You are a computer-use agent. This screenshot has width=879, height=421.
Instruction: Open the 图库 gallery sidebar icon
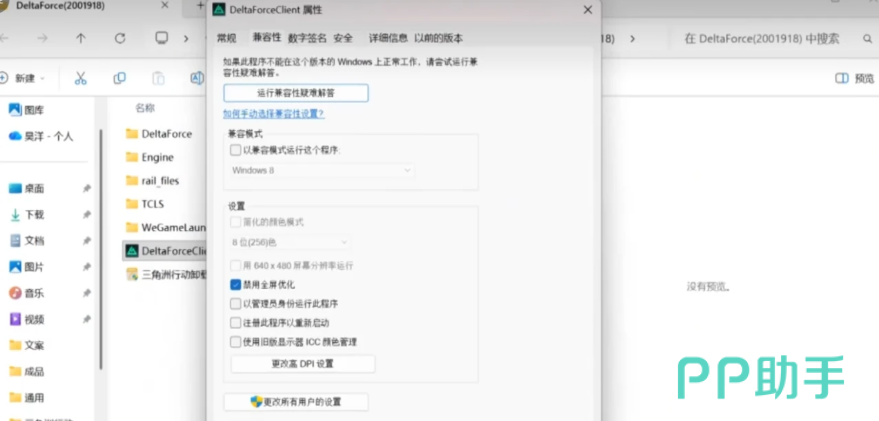tap(15, 110)
